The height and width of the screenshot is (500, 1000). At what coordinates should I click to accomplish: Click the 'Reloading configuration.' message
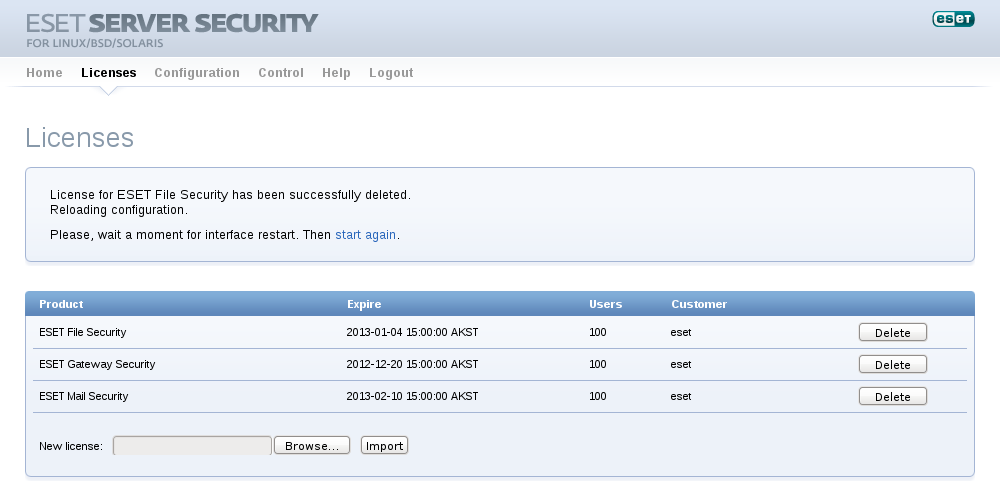click(x=119, y=210)
